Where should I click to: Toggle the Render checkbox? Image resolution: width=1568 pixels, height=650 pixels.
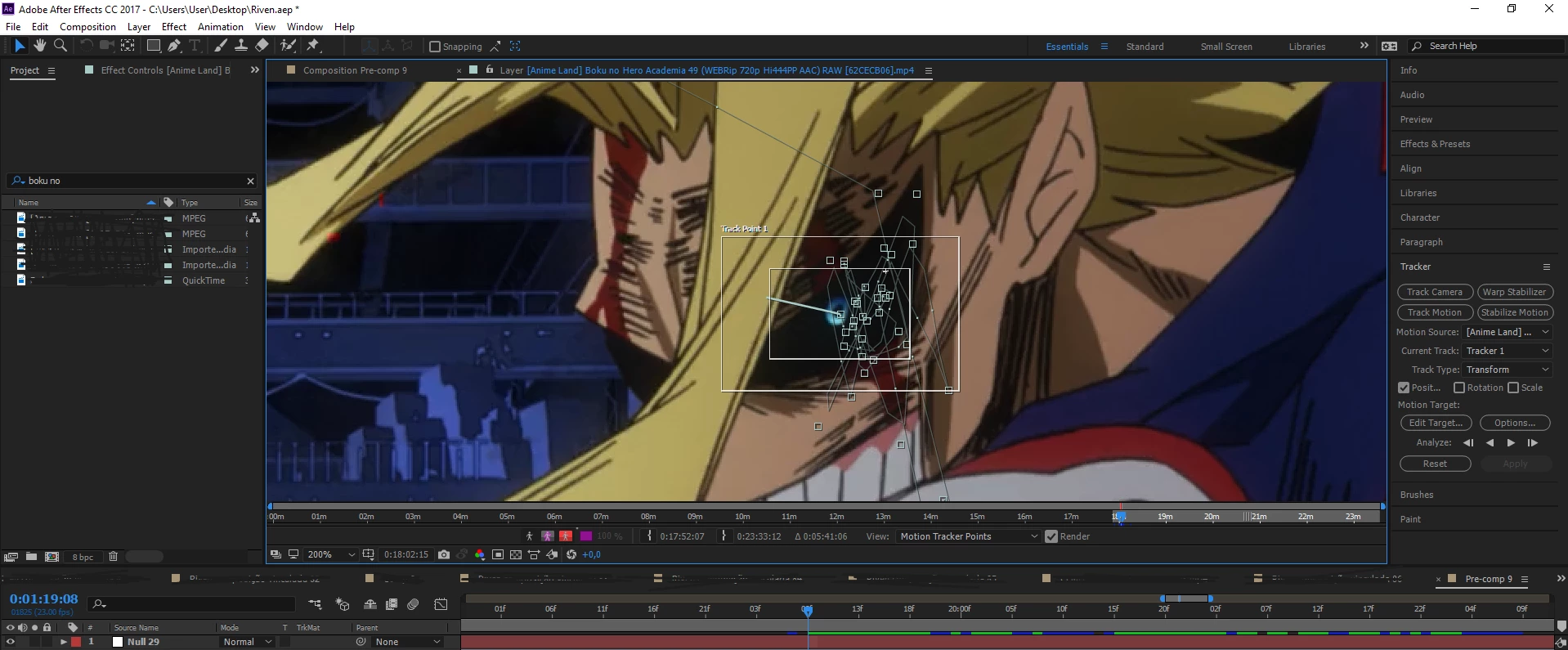pos(1051,536)
